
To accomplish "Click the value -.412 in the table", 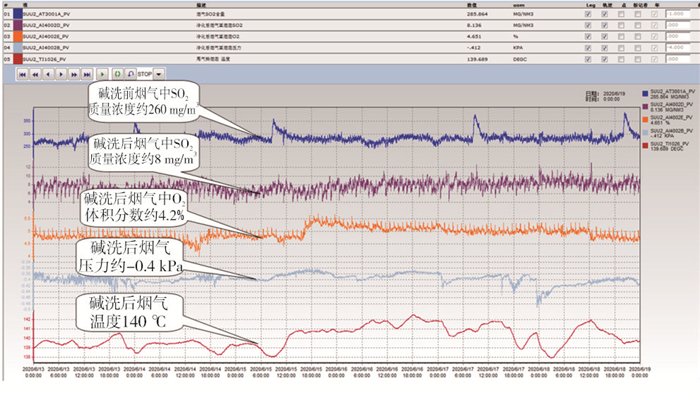I will click(474, 48).
